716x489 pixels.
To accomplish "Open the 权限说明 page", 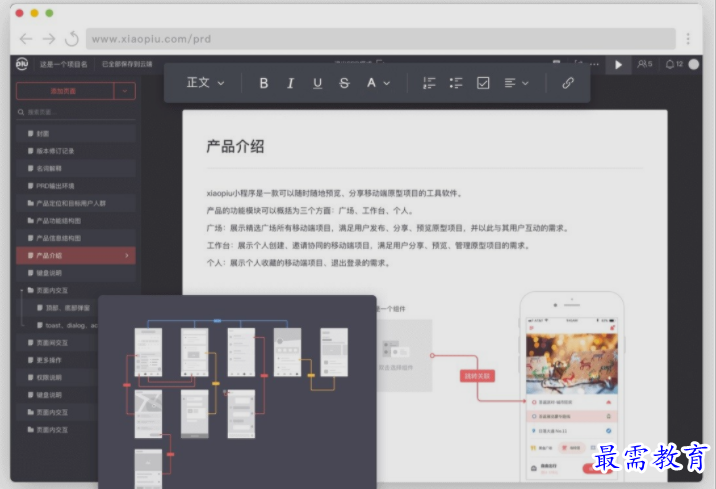I will (57, 378).
